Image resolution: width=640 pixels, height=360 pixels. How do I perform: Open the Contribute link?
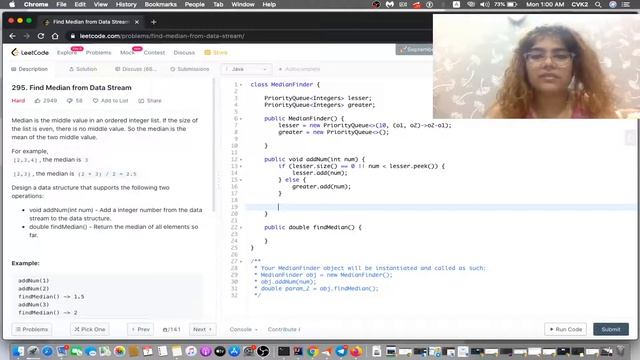coord(284,329)
